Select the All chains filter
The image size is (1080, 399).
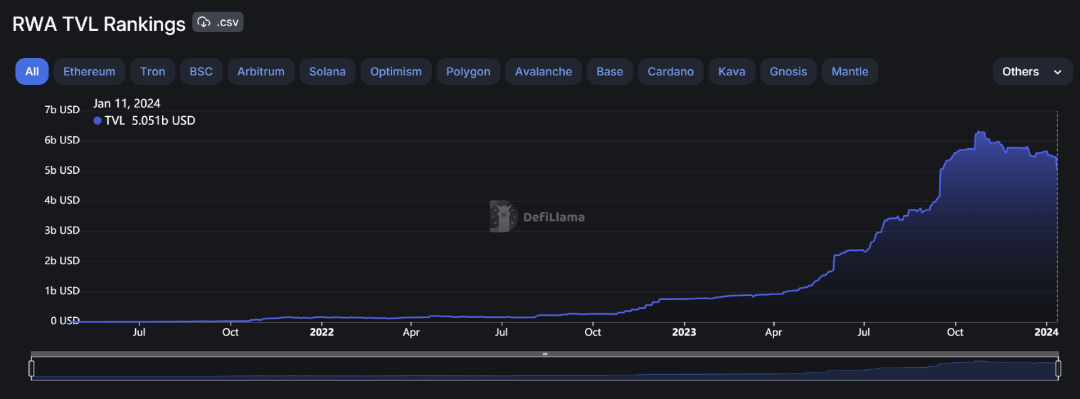[32, 72]
